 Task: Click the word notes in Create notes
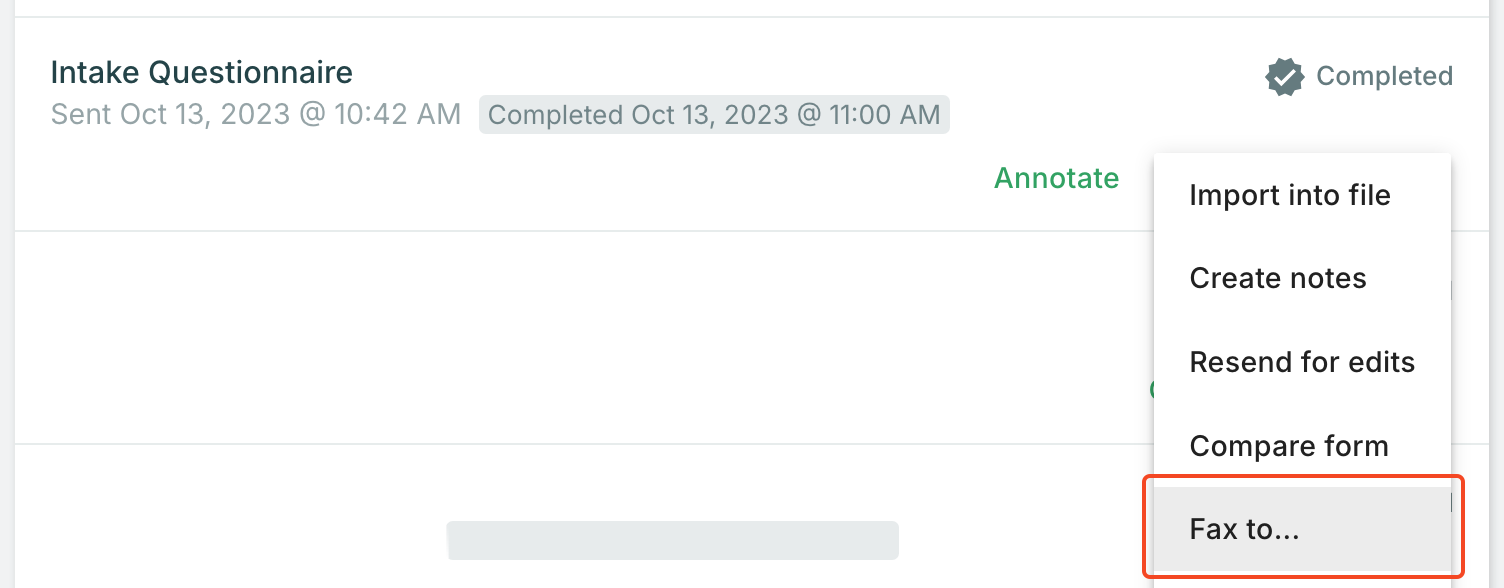tap(1327, 278)
